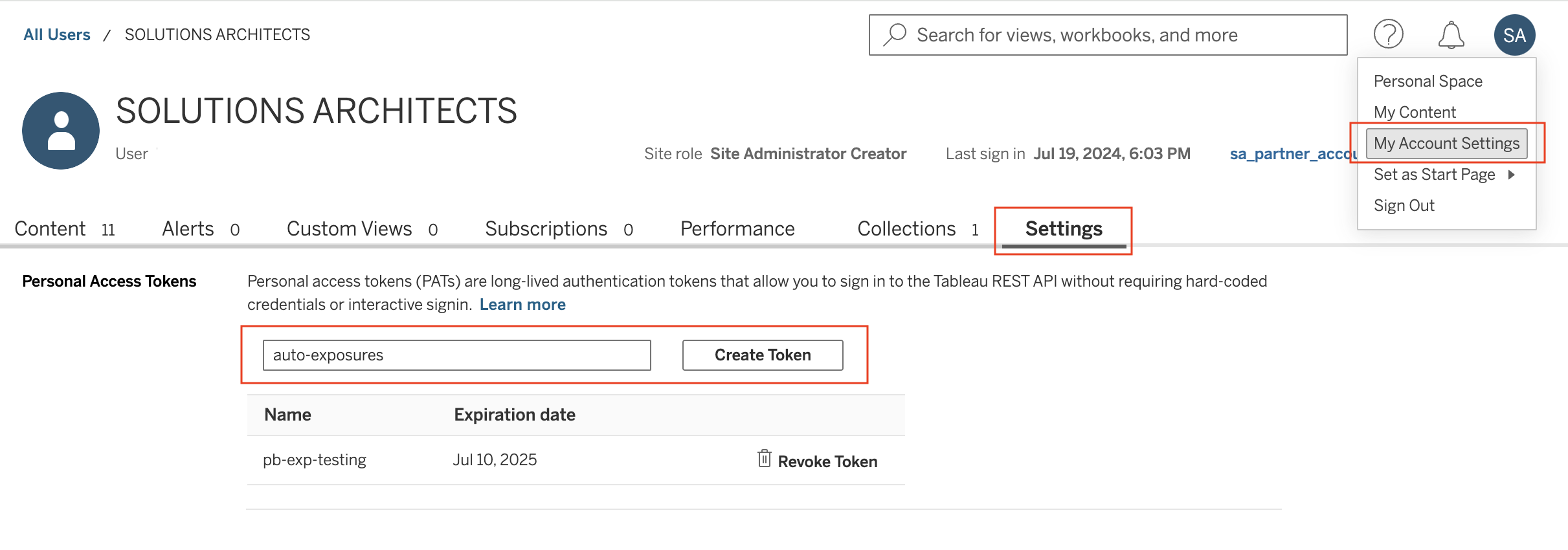Choose Personal Space in the user menu
The image size is (1568, 550).
click(1428, 81)
